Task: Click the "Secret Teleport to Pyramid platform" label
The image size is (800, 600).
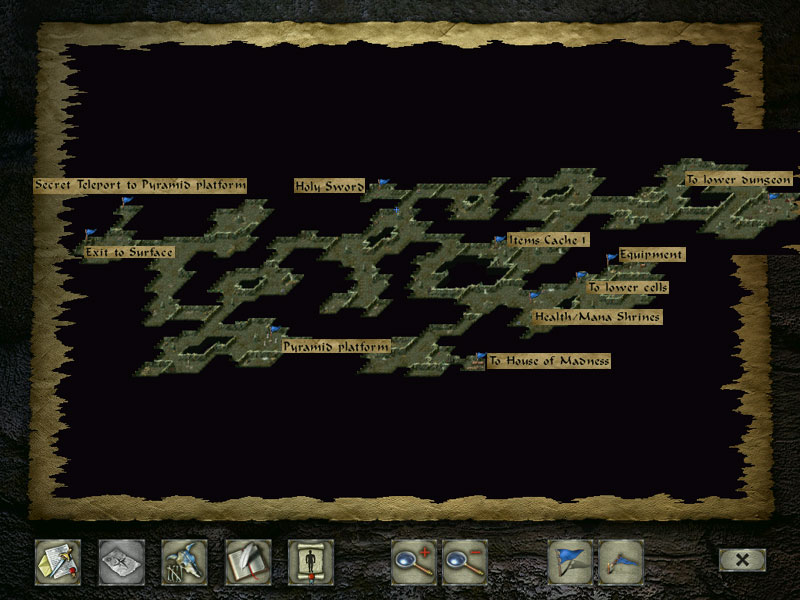Action: [140, 185]
